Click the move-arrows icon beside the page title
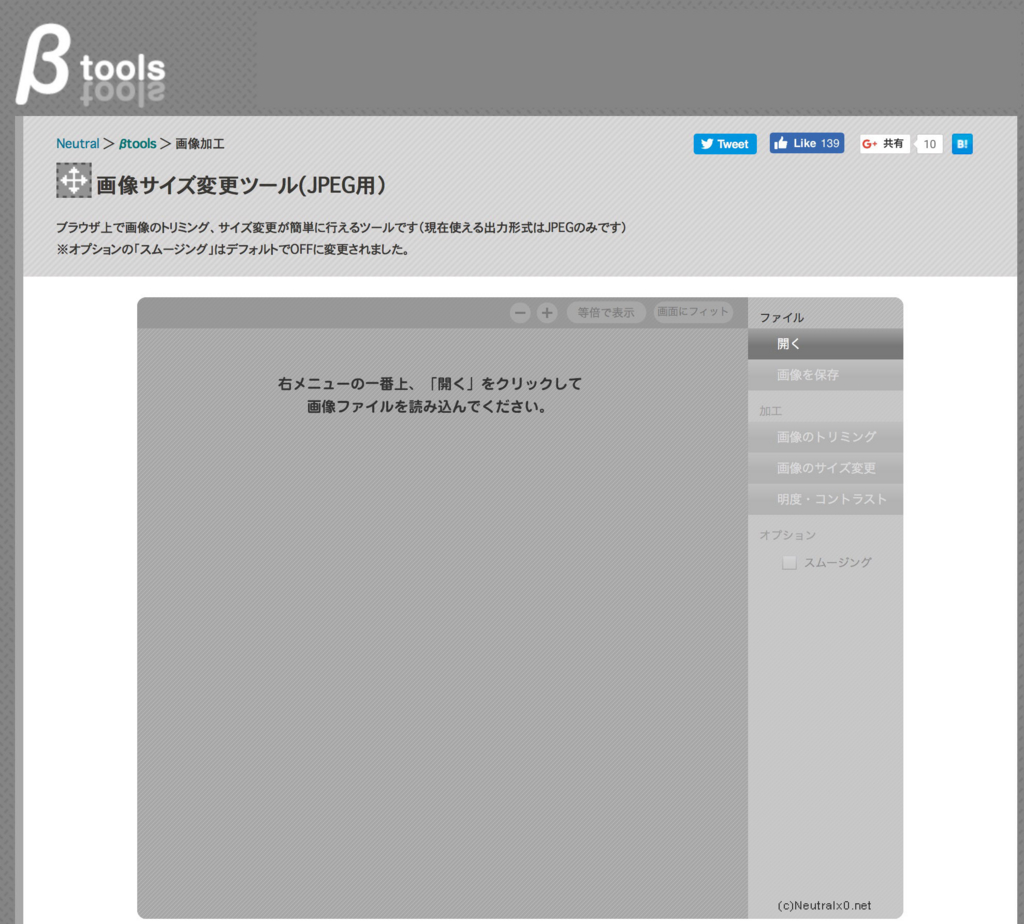This screenshot has width=1024, height=924. point(73,181)
